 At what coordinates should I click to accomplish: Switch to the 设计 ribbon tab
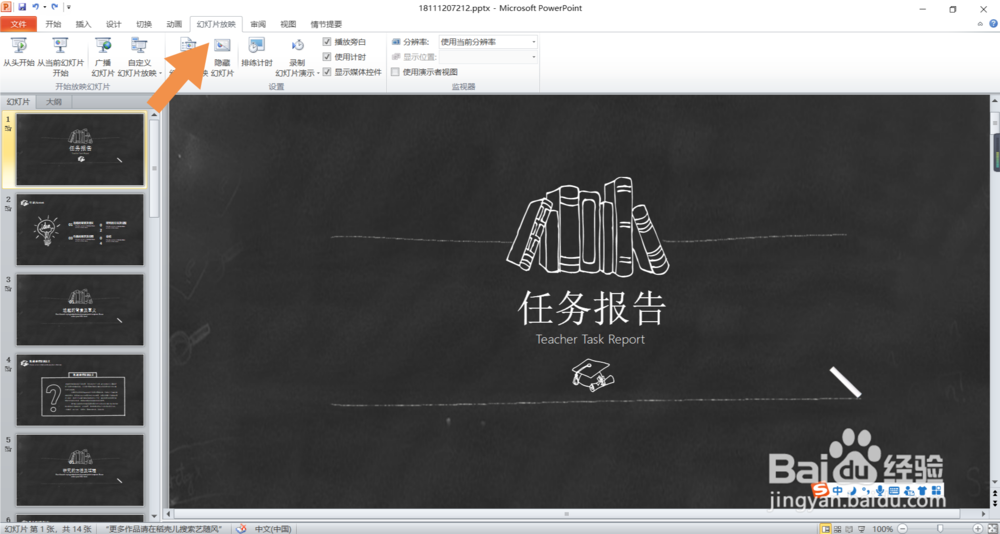pos(114,24)
